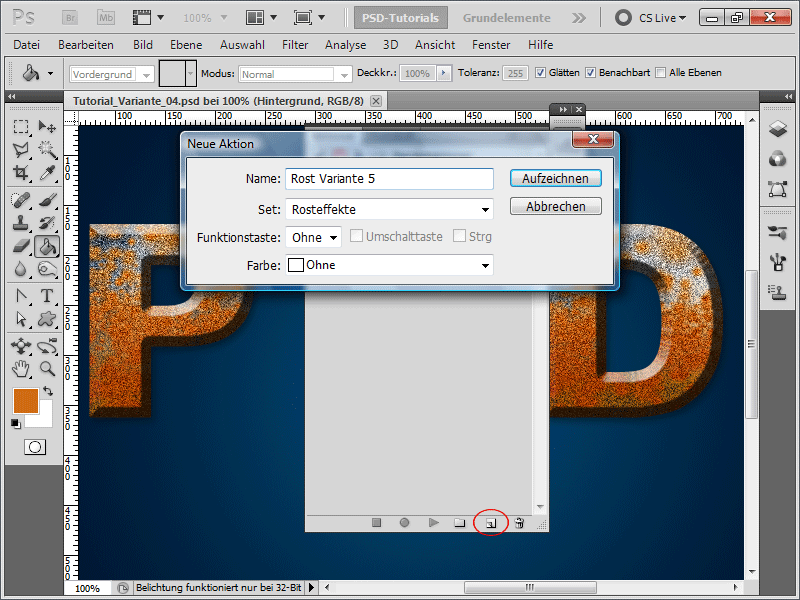Click the create new action icon
This screenshot has height=600, width=800.
tap(491, 523)
